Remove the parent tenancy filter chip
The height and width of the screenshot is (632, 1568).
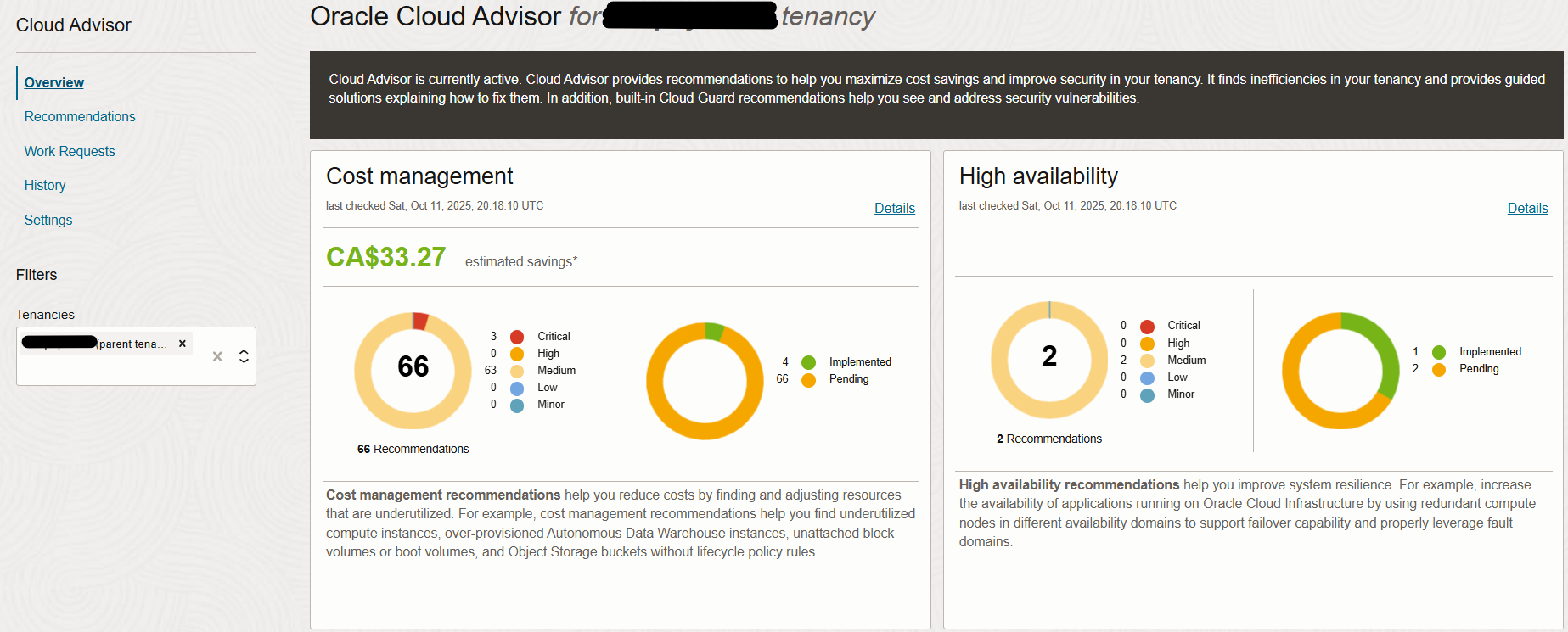182,344
